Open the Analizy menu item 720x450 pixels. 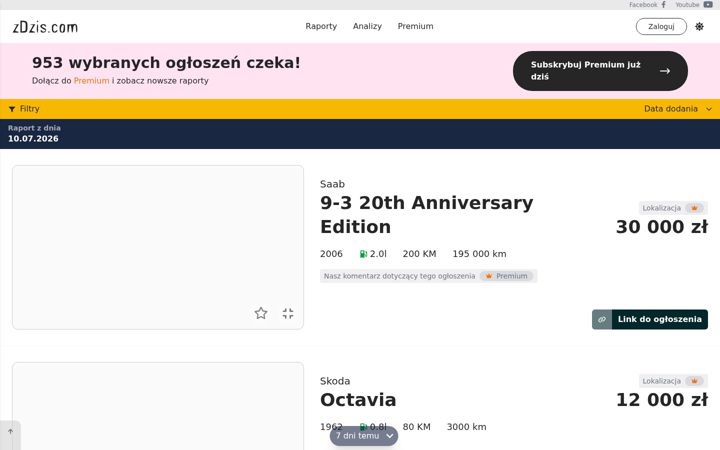tap(367, 26)
